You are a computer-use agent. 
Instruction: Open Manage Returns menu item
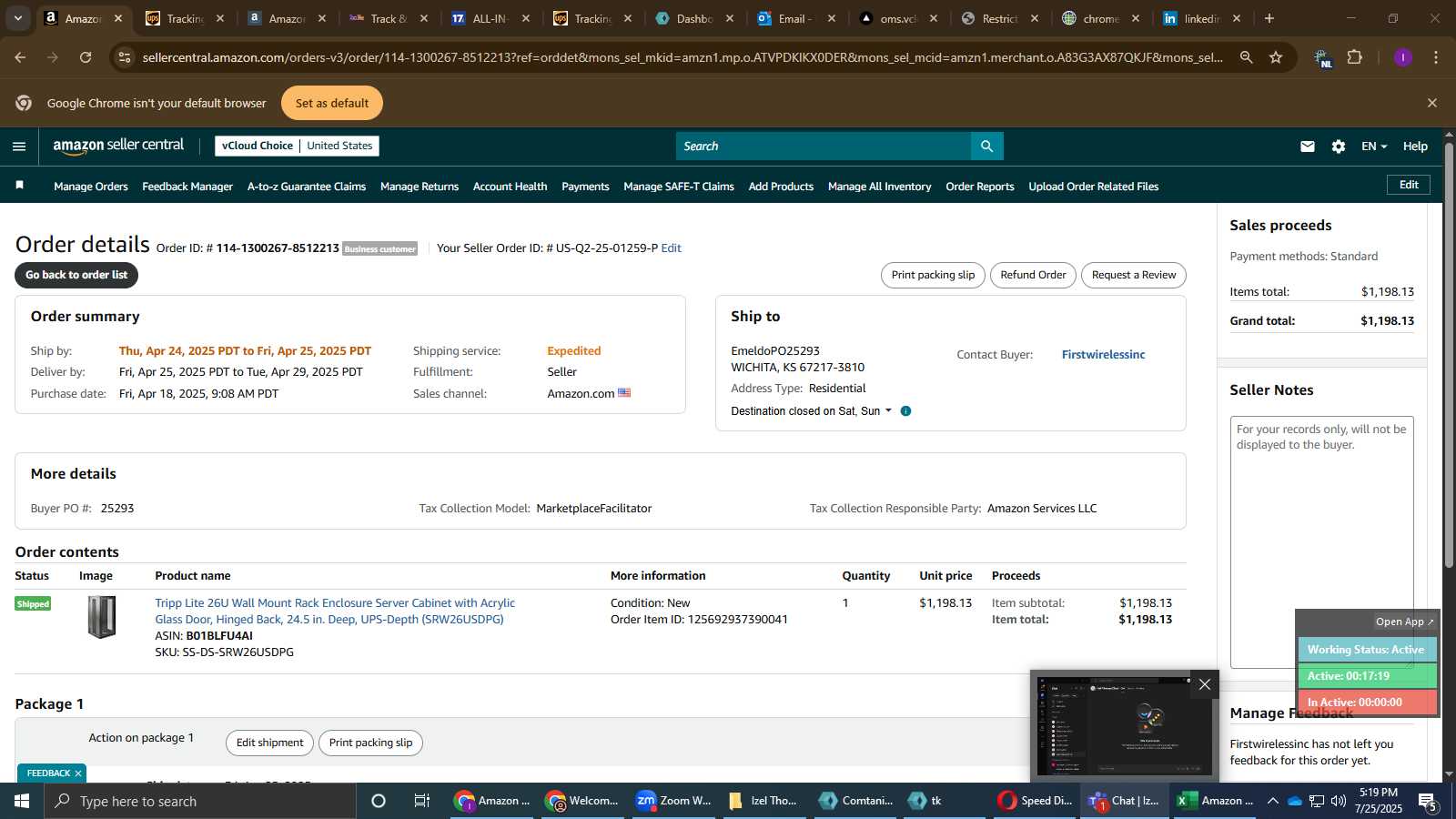point(420,186)
